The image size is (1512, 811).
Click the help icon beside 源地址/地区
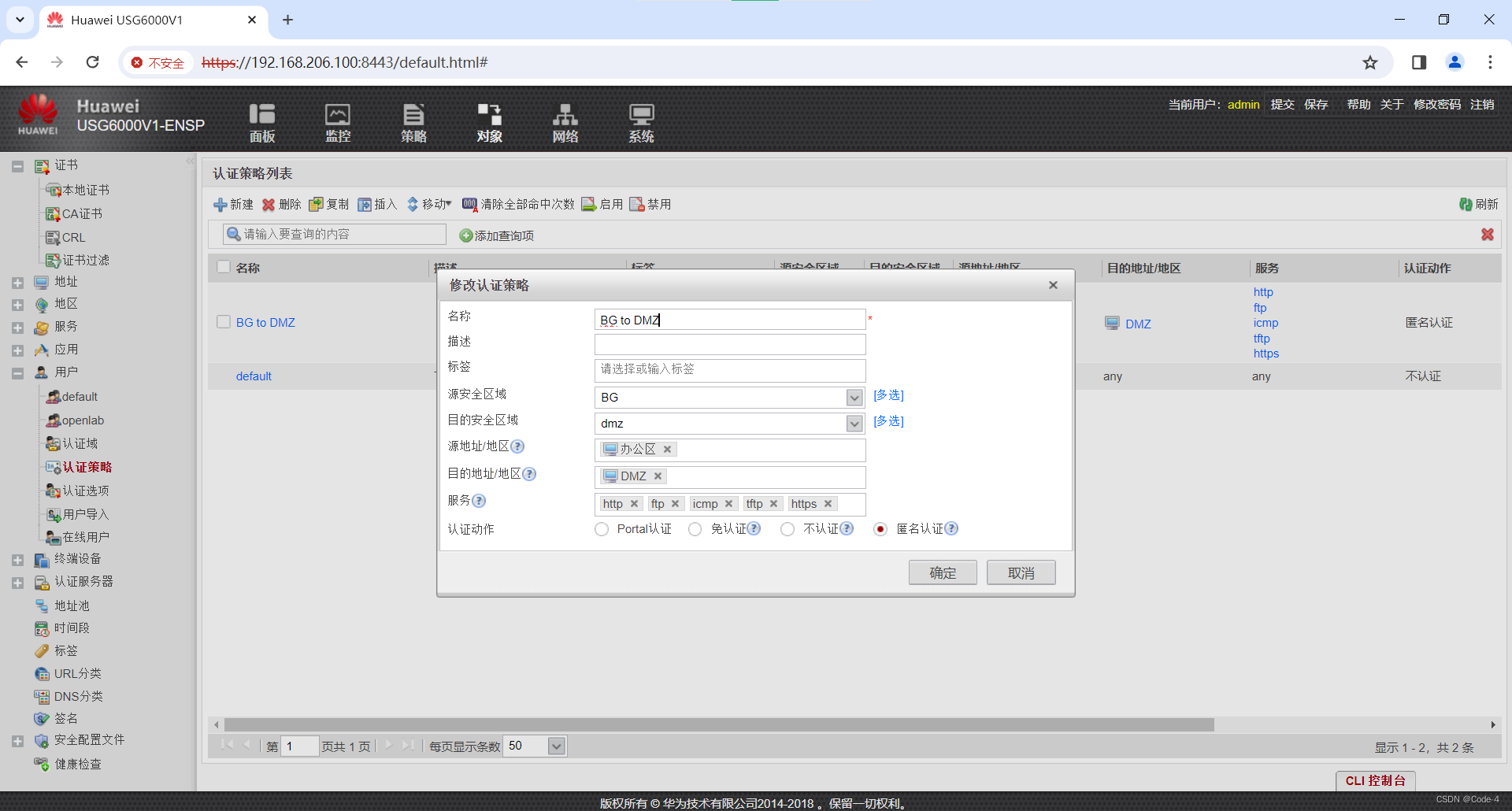click(517, 446)
